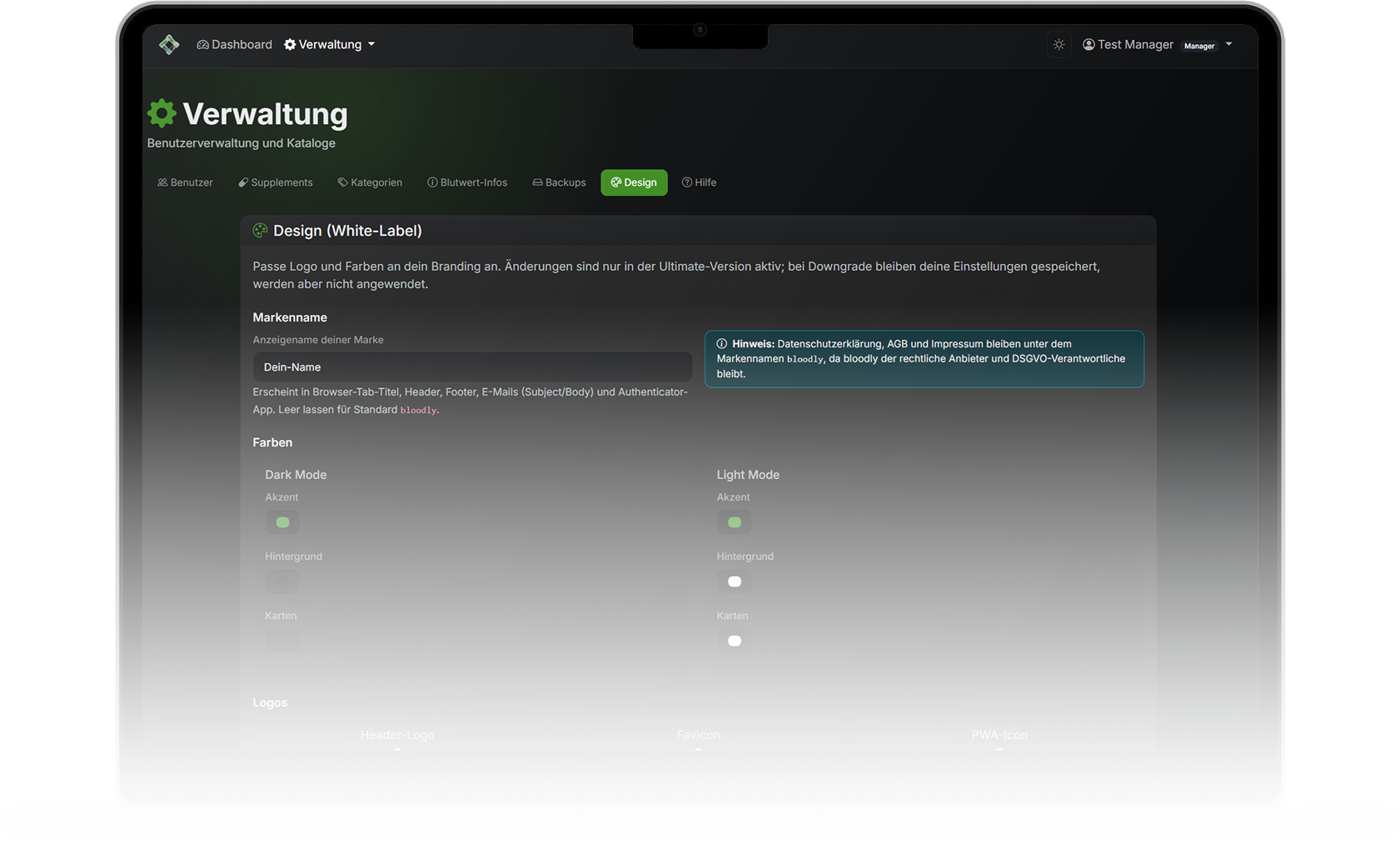
Task: Change the Dark Mode Hintergrund color
Action: point(282,581)
